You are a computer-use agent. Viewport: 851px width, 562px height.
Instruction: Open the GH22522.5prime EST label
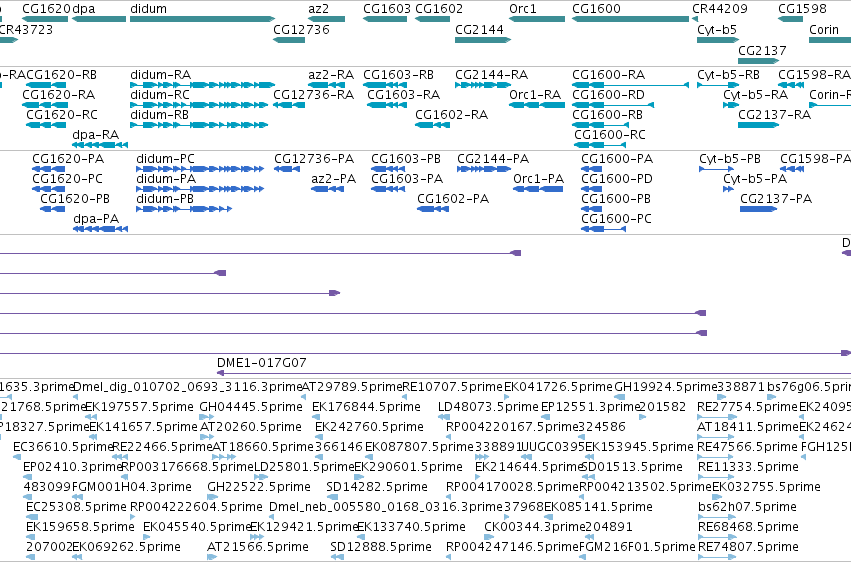click(259, 487)
